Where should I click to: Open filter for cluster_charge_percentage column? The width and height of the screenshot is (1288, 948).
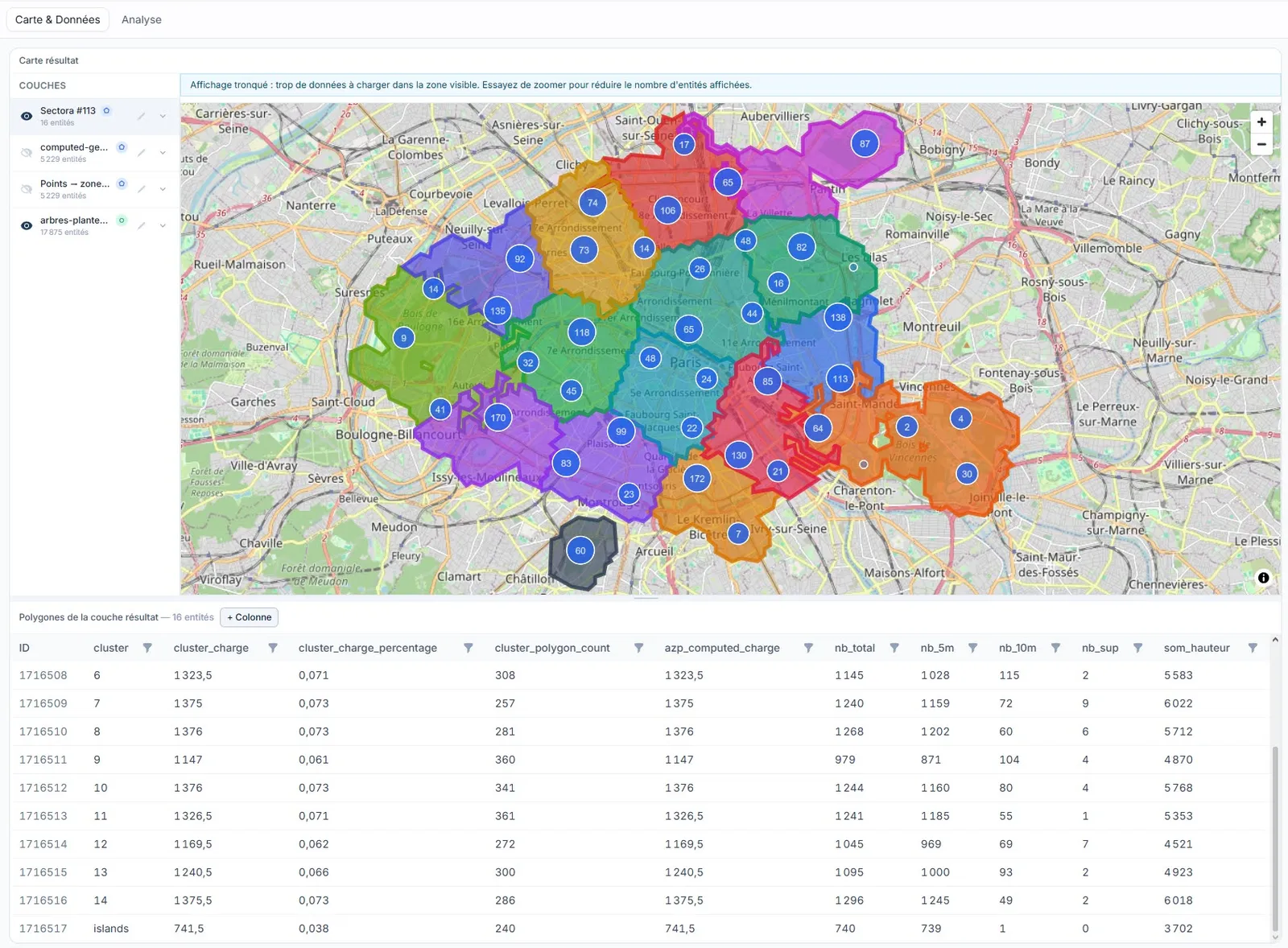click(468, 648)
